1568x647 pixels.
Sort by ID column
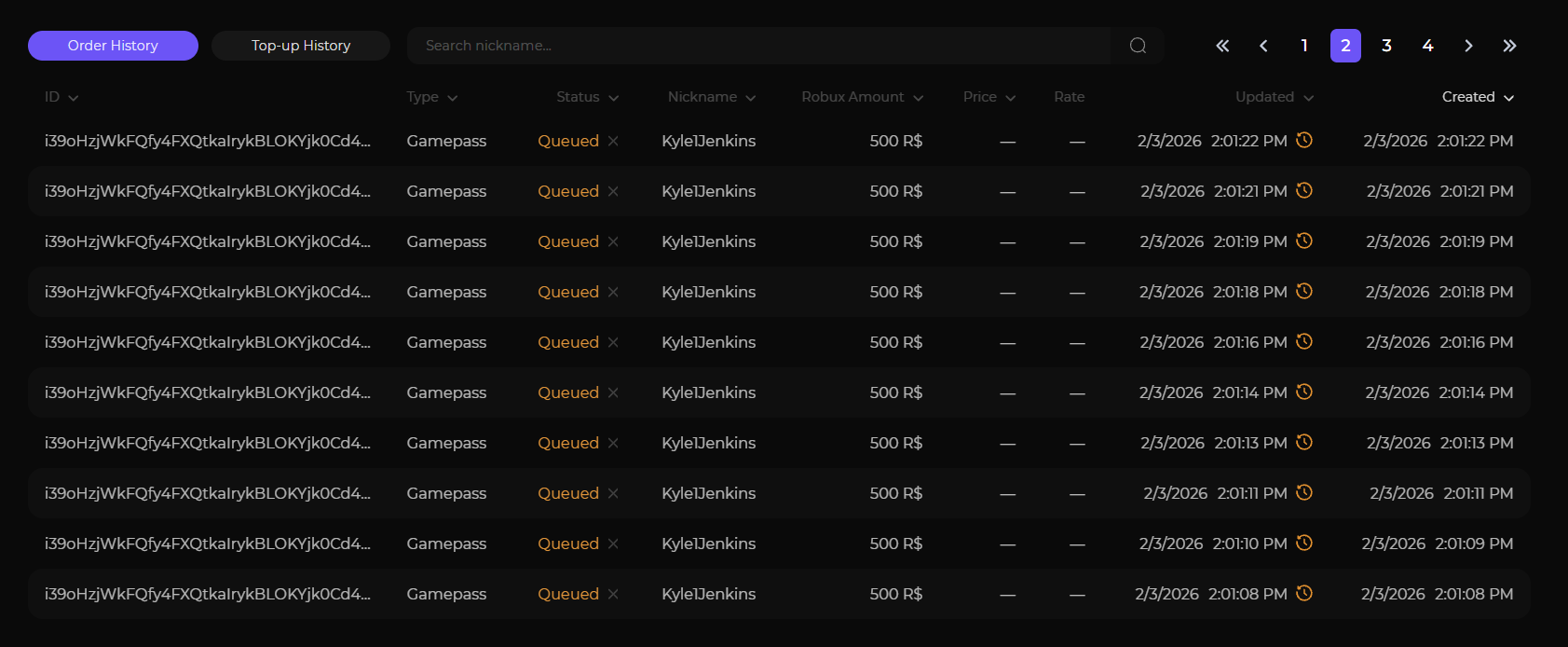pos(61,97)
